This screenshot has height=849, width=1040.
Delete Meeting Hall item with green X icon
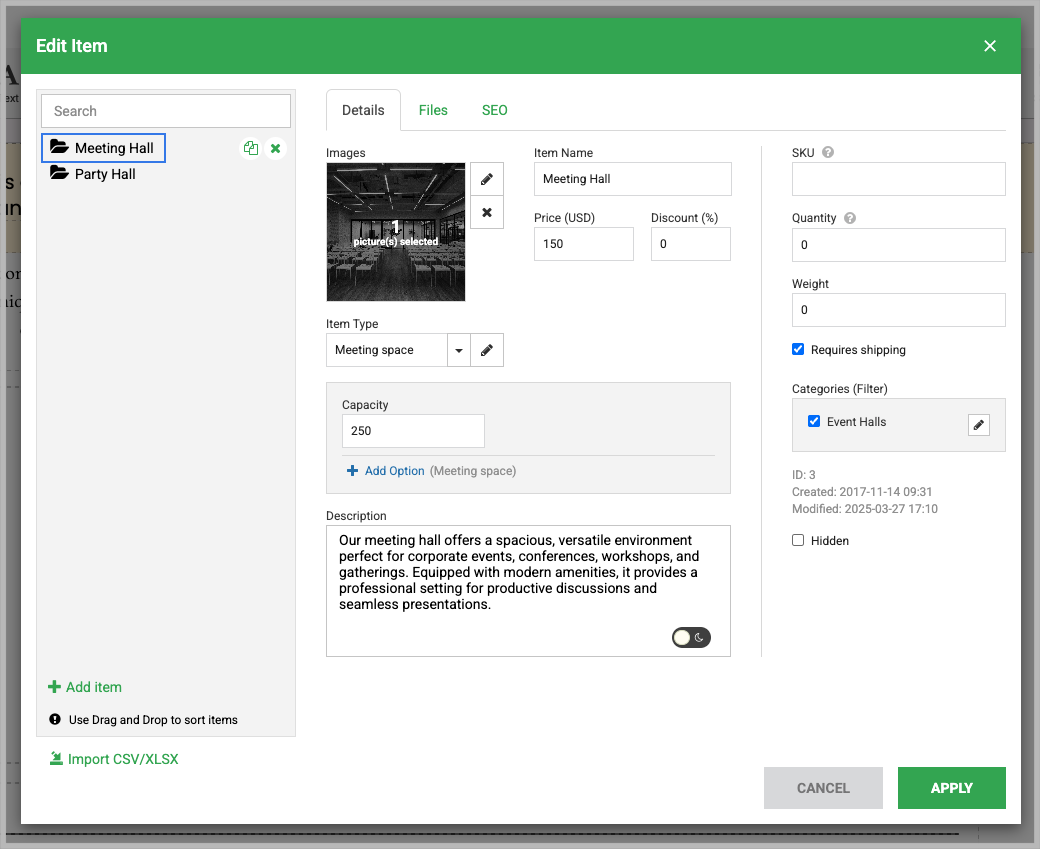click(276, 148)
